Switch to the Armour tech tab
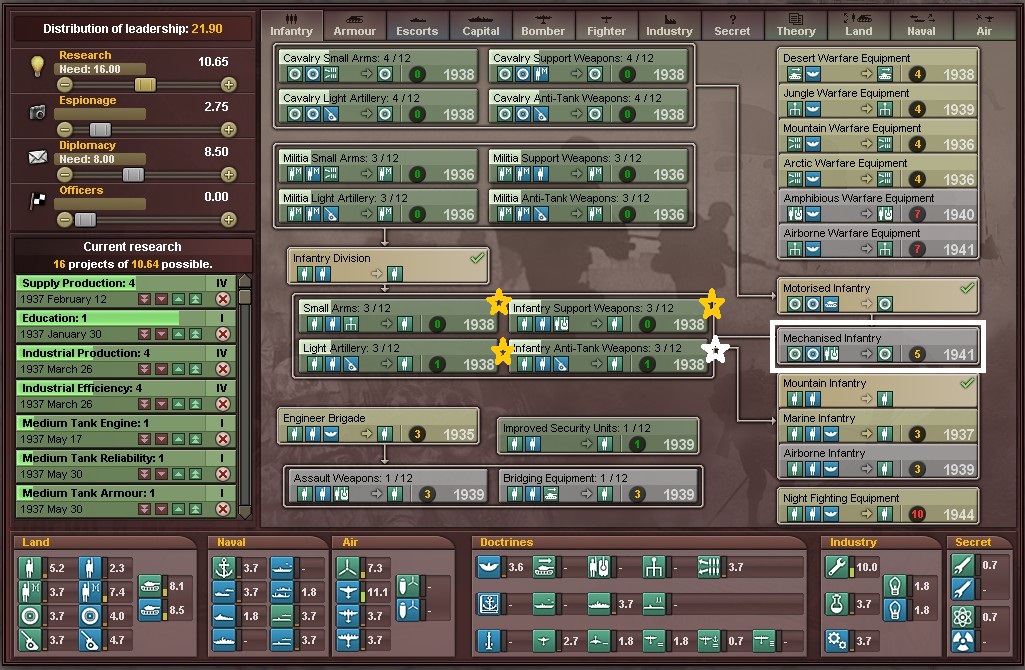The height and width of the screenshot is (670, 1025). coord(354,25)
